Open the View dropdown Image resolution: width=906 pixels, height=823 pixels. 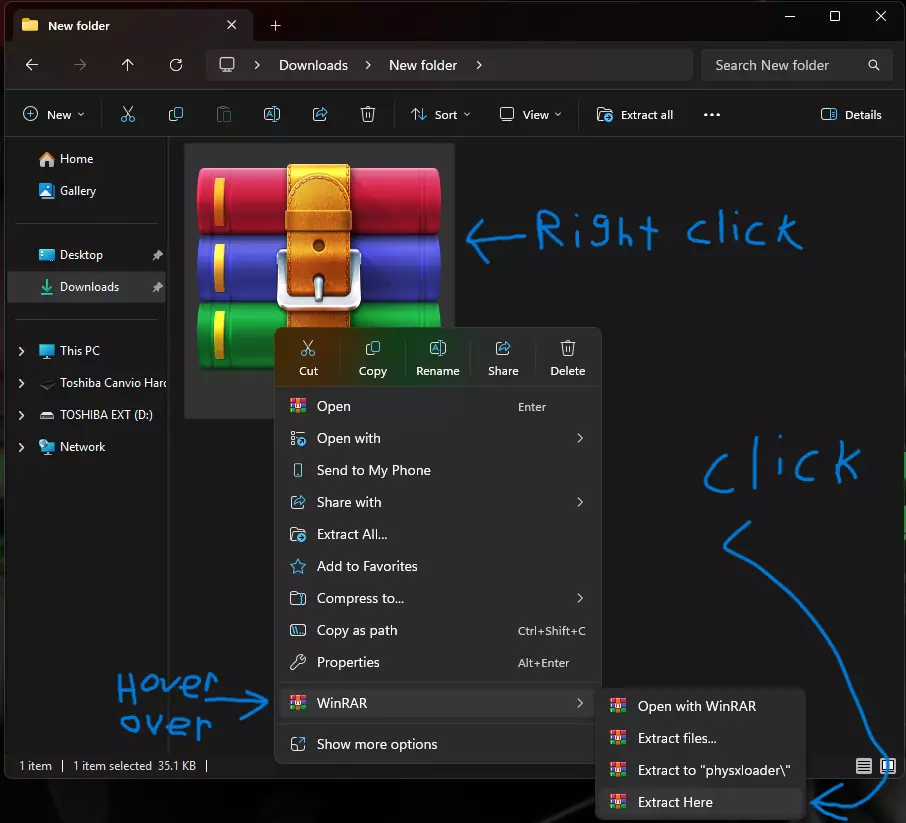pos(530,114)
